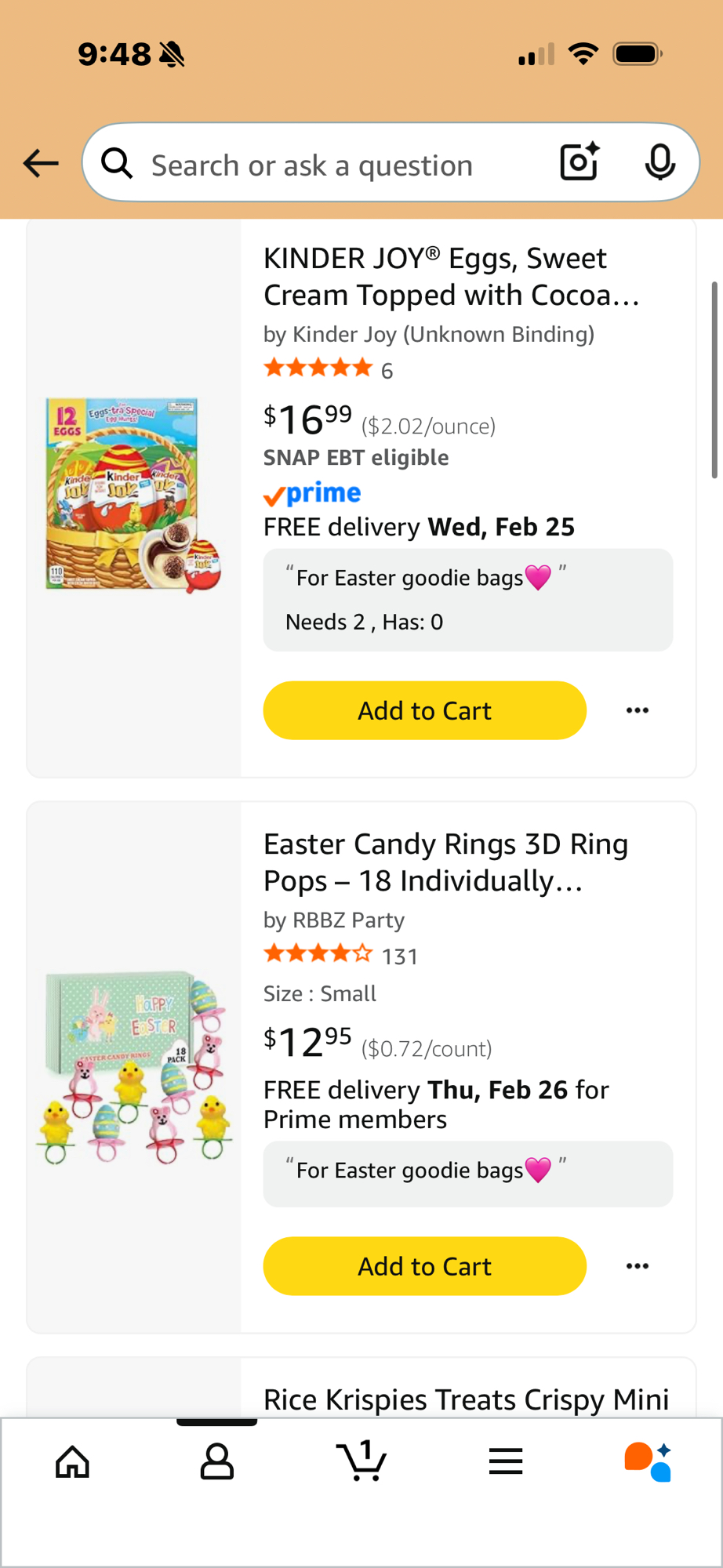Add Easter Candy Rings to cart
This screenshot has height=1568, width=723.
[424, 1266]
